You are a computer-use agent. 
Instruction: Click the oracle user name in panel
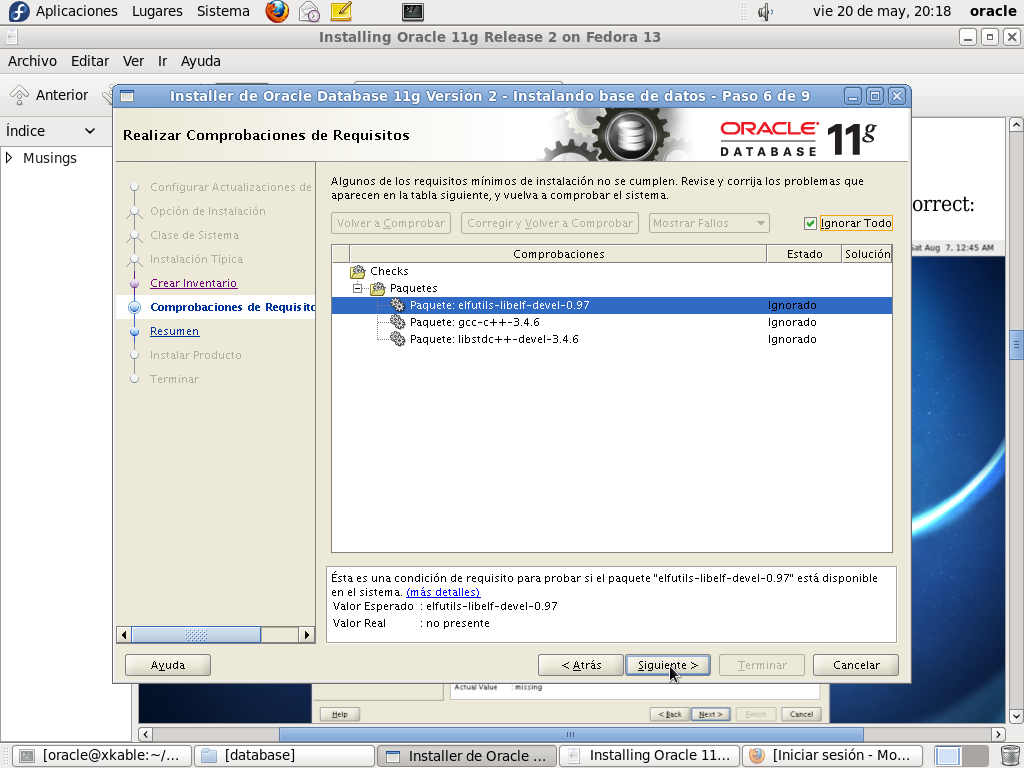993,11
